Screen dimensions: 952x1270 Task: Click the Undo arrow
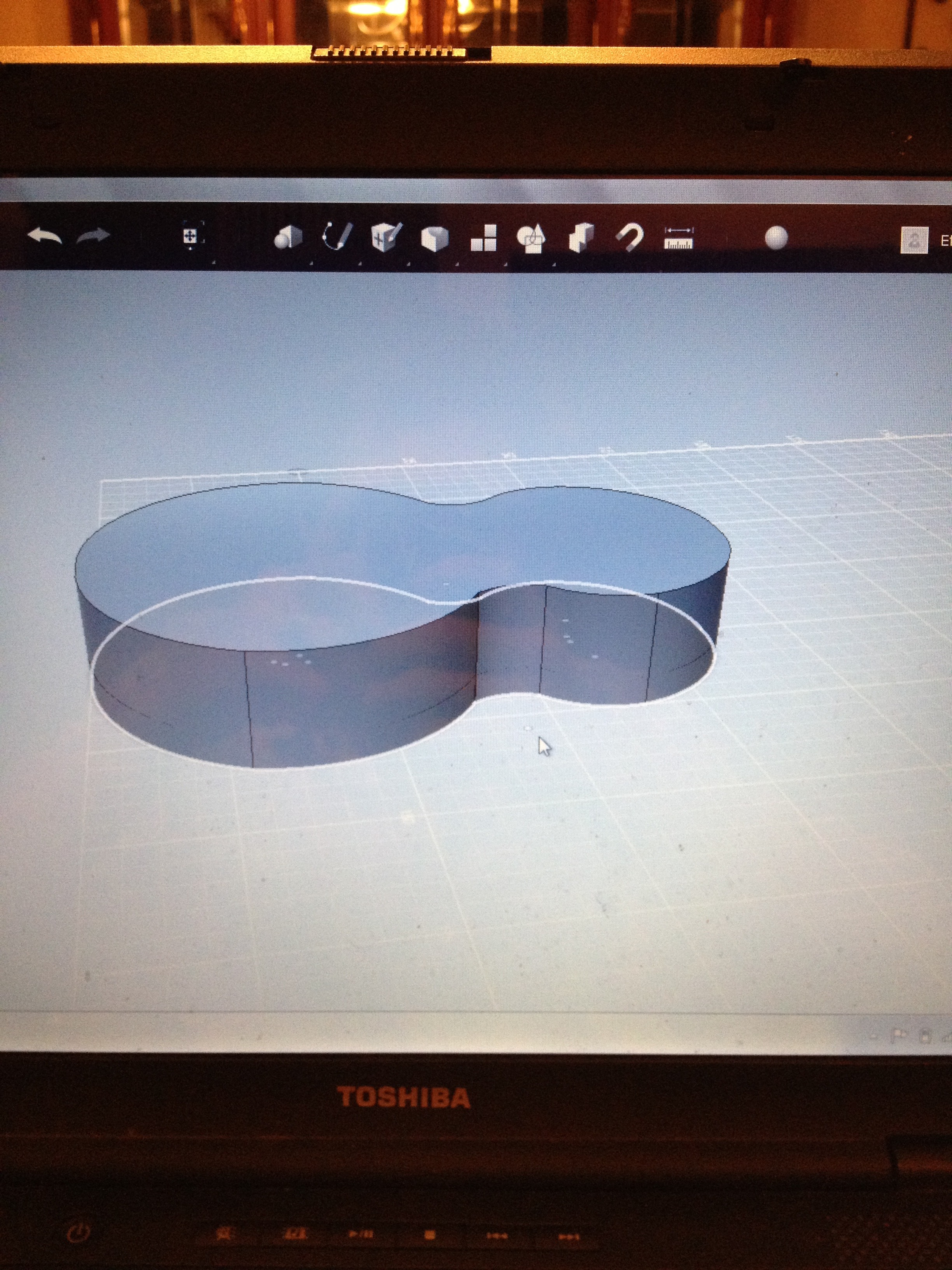point(45,236)
